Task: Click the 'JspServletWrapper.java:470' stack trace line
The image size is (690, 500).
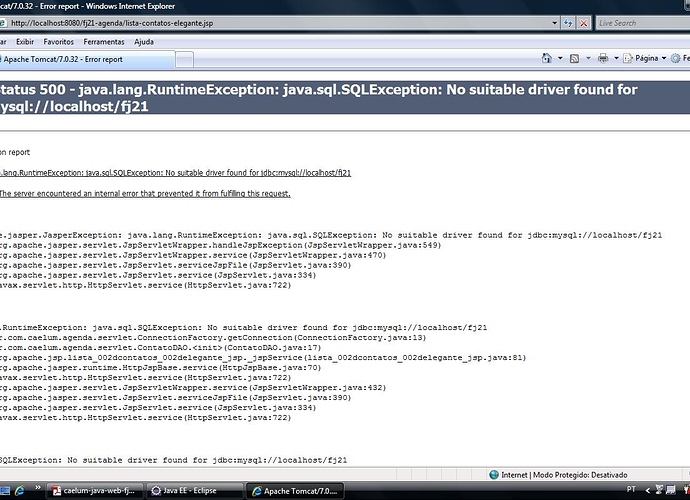Action: click(193, 255)
